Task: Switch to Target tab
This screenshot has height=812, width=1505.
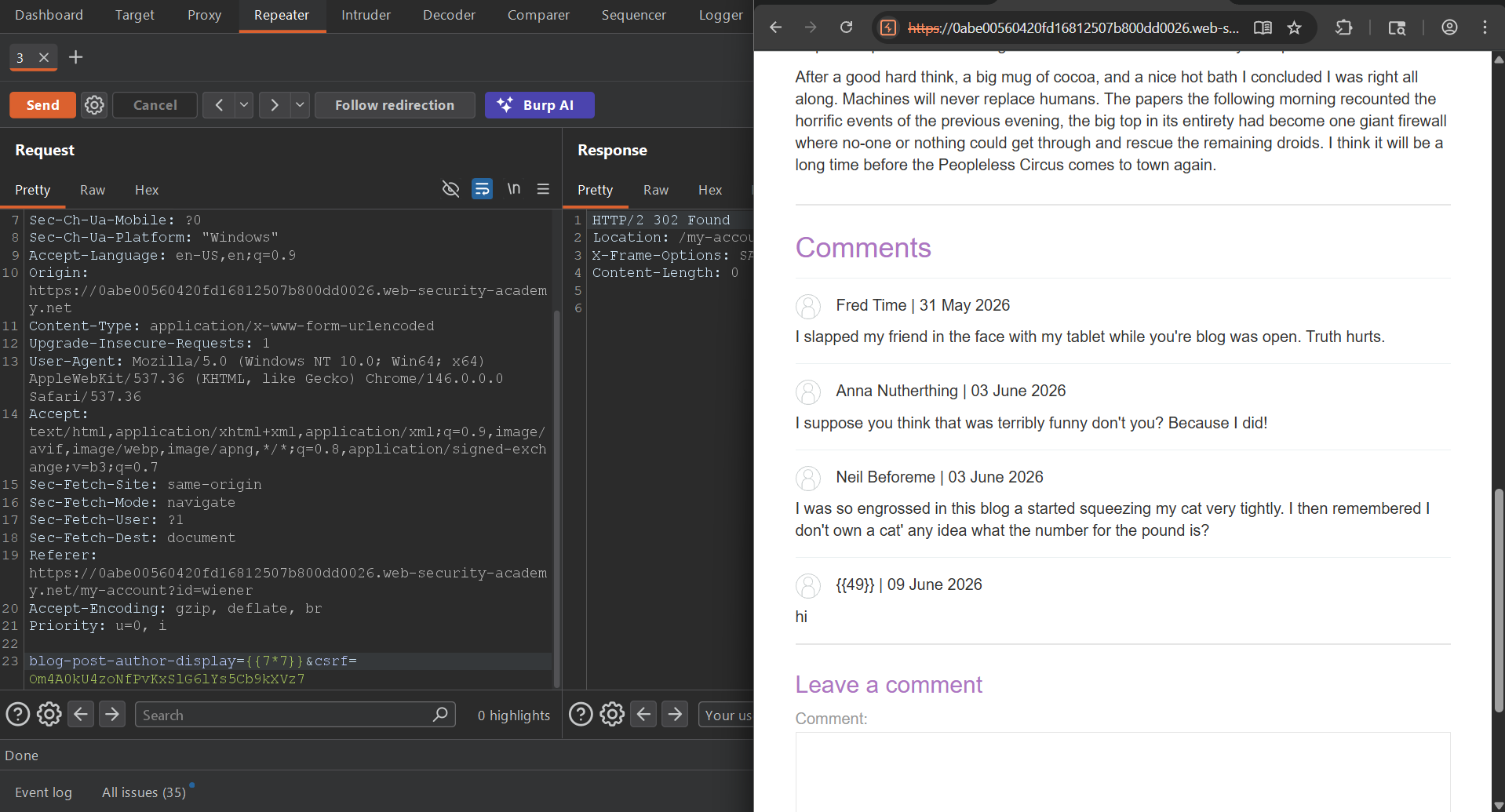Action: coord(135,15)
